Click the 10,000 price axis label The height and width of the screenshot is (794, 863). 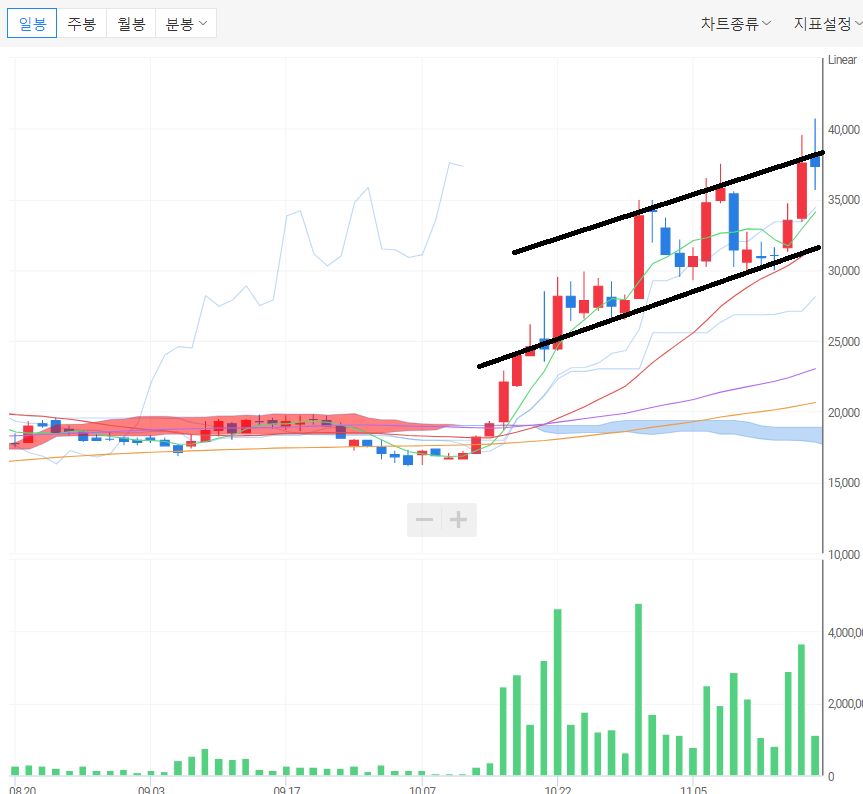(843, 555)
